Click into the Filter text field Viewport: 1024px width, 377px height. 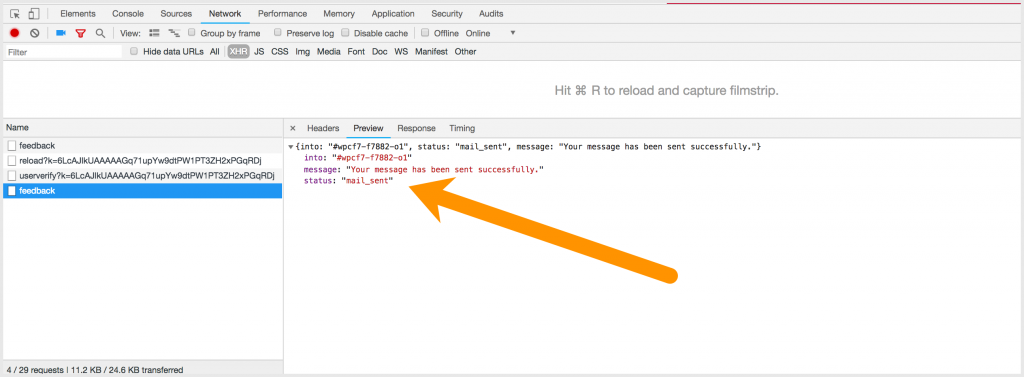[x=63, y=52]
